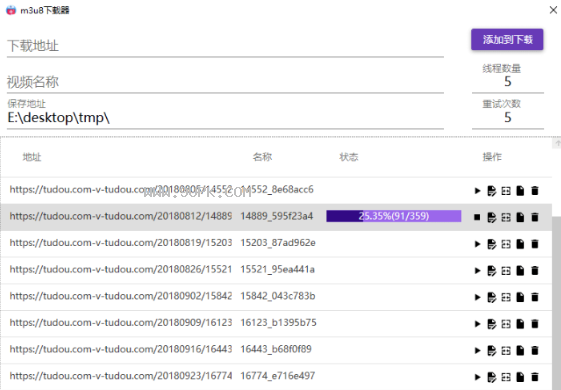The image size is (561, 390).
Task: Stop the downloading 14889_595f23a4 task
Action: point(477,217)
